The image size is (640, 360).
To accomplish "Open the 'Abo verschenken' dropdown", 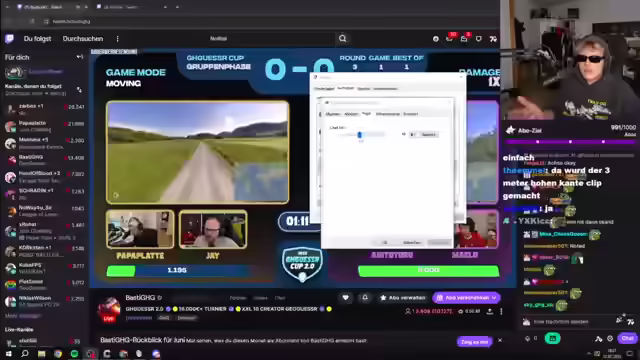I will [467, 298].
